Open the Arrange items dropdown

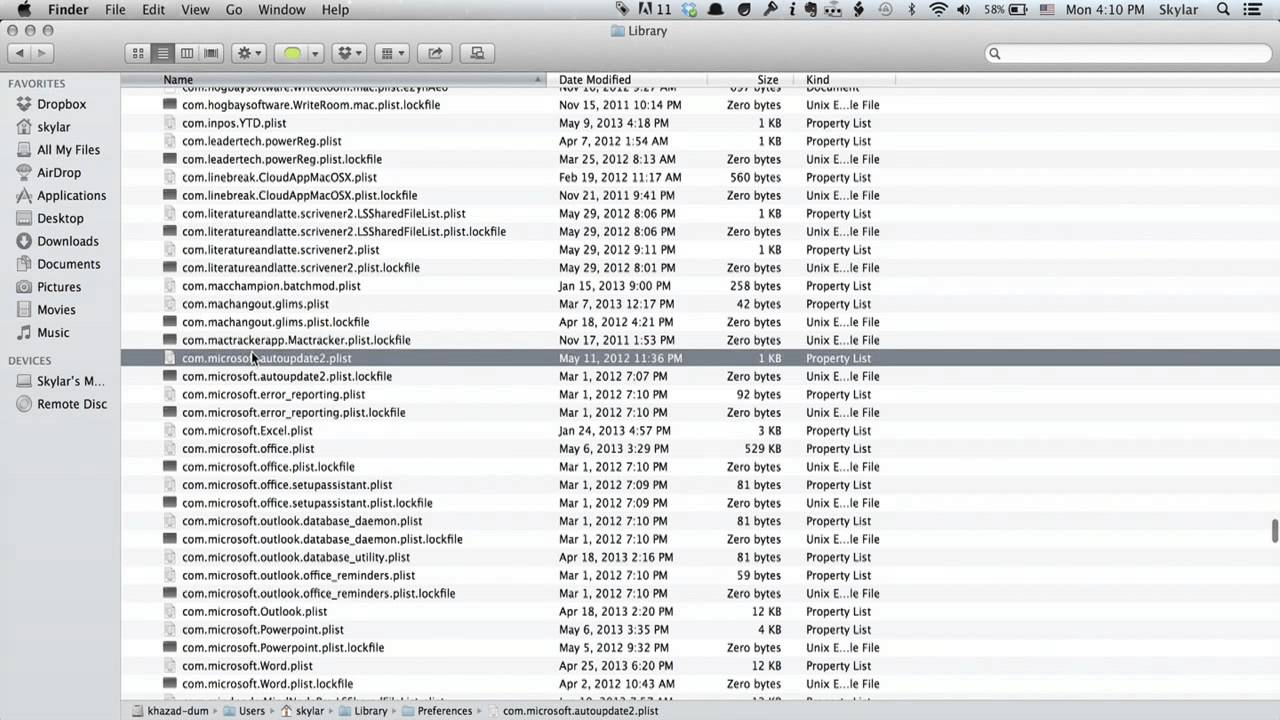coord(391,53)
